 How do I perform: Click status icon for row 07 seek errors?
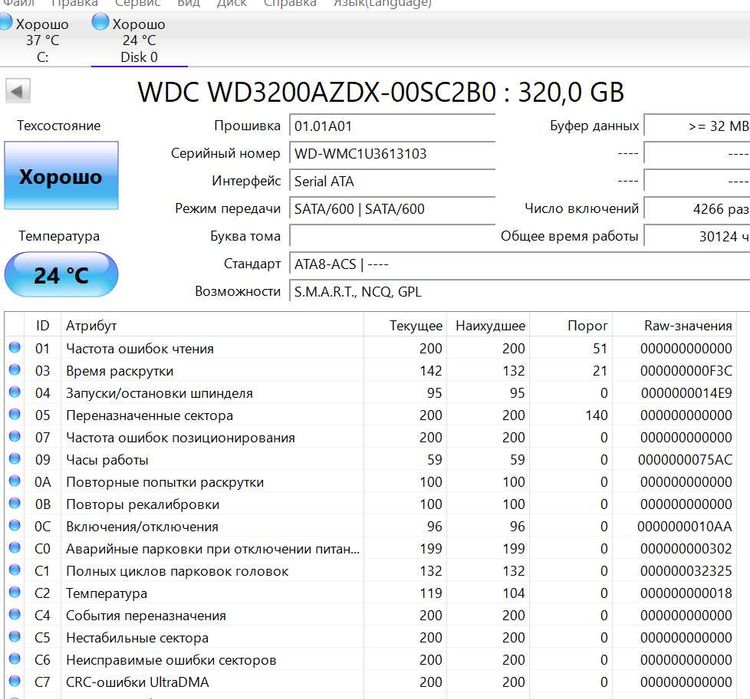(15, 436)
